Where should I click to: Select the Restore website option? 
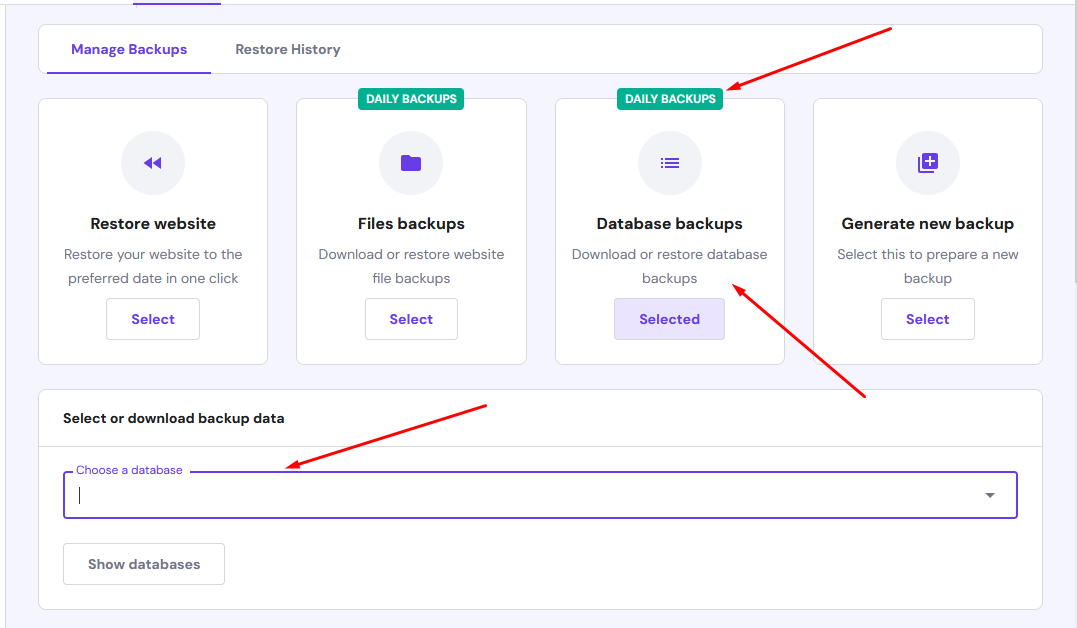pyautogui.click(x=153, y=319)
